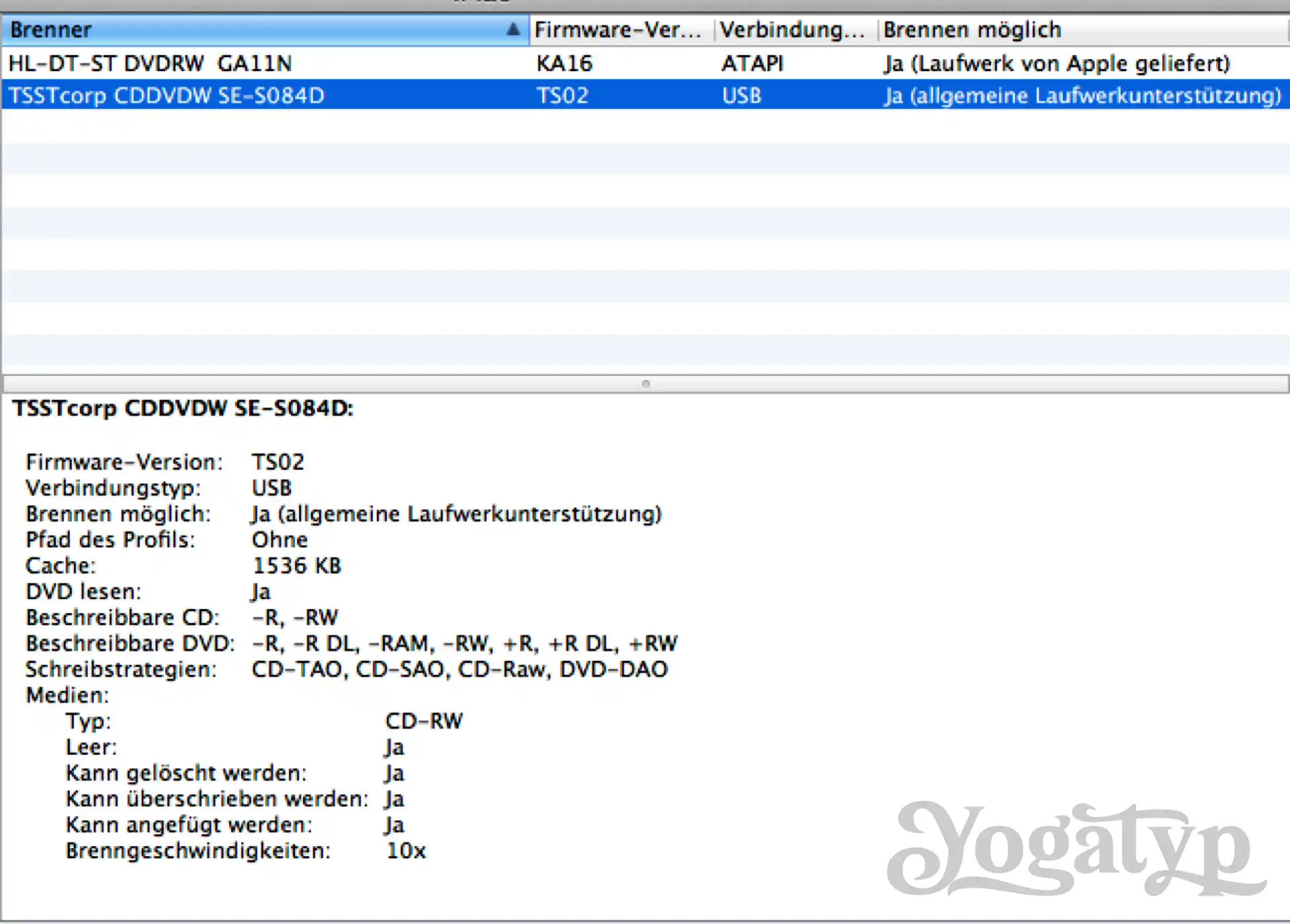Viewport: 1290px width, 924px height.
Task: Click the Ja (Laufwerk von Apple geliefert) cell
Action: click(1057, 64)
